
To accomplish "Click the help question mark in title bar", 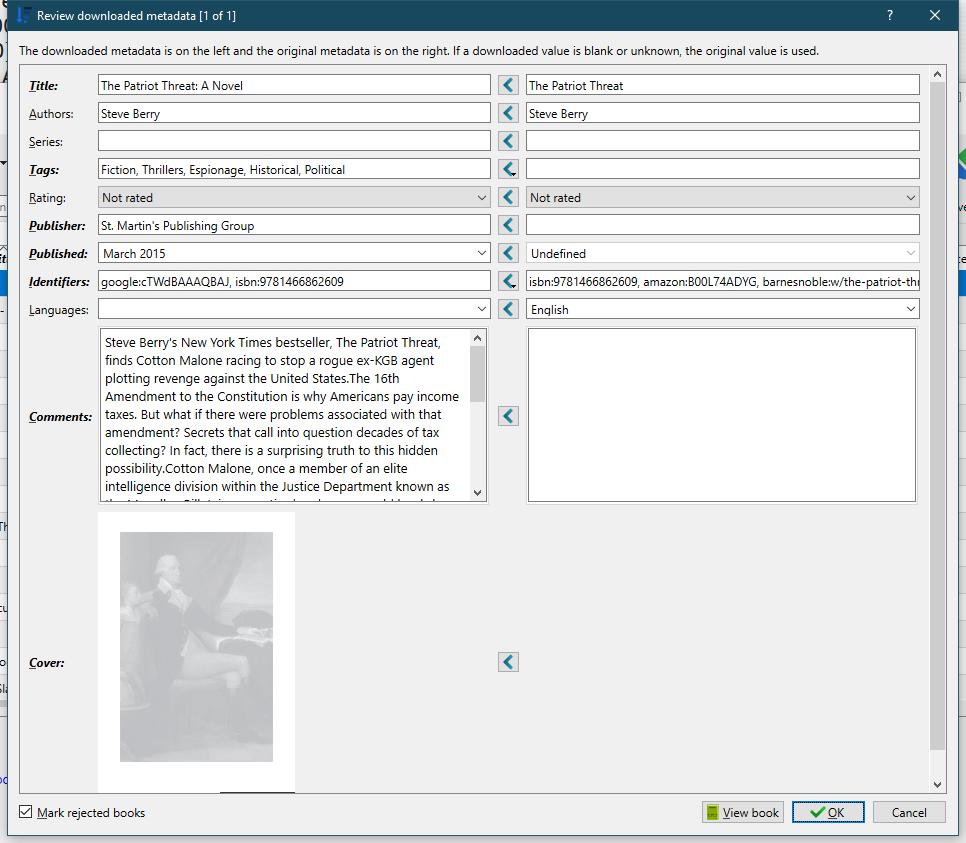I will pyautogui.click(x=890, y=15).
